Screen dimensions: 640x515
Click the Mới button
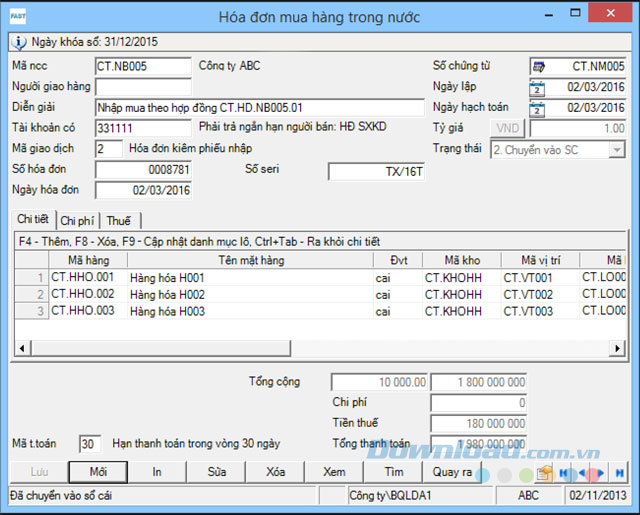[x=98, y=472]
